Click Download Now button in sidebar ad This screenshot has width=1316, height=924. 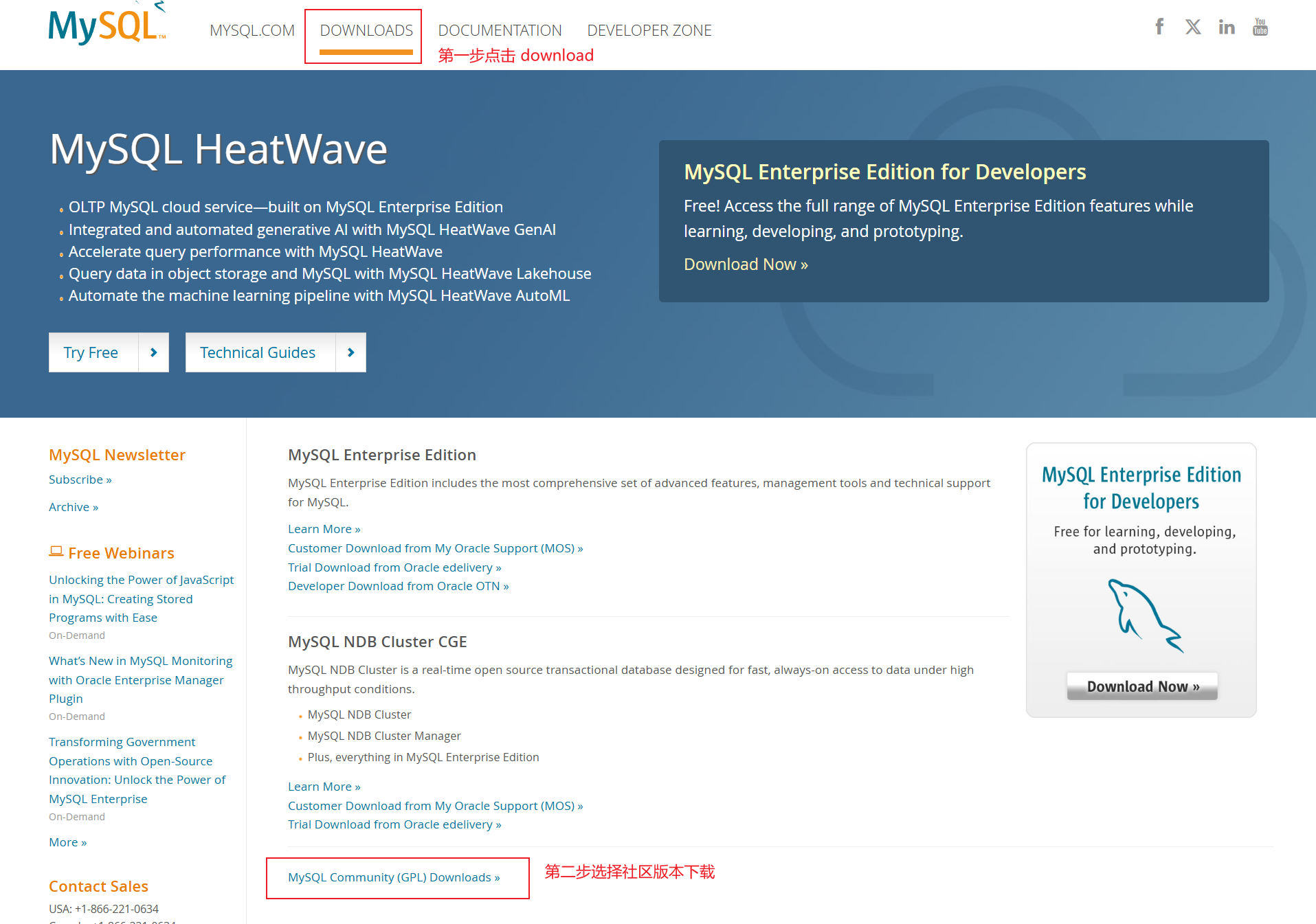tap(1142, 686)
